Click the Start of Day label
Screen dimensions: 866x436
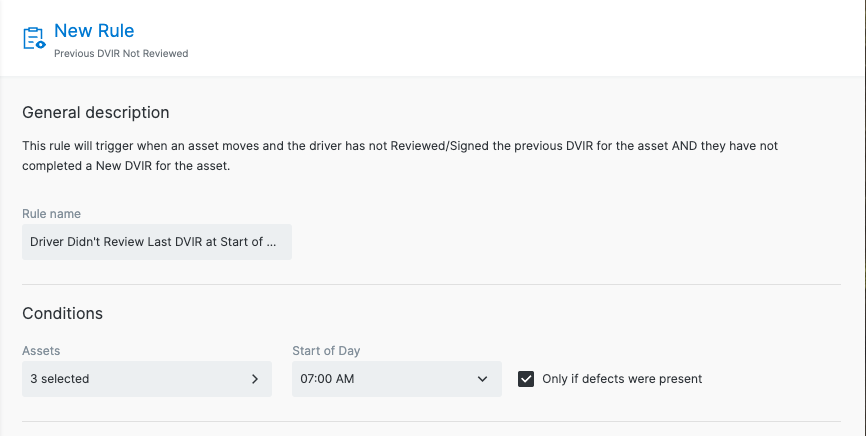[326, 351]
